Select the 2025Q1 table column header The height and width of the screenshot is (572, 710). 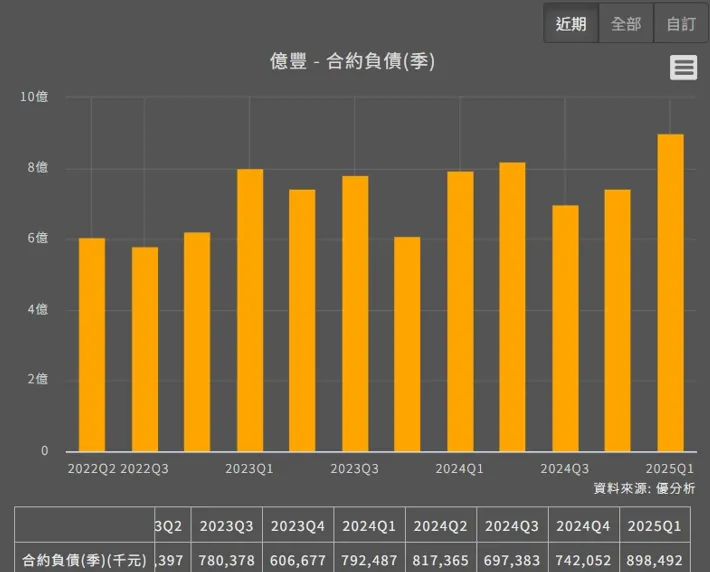pos(655,526)
